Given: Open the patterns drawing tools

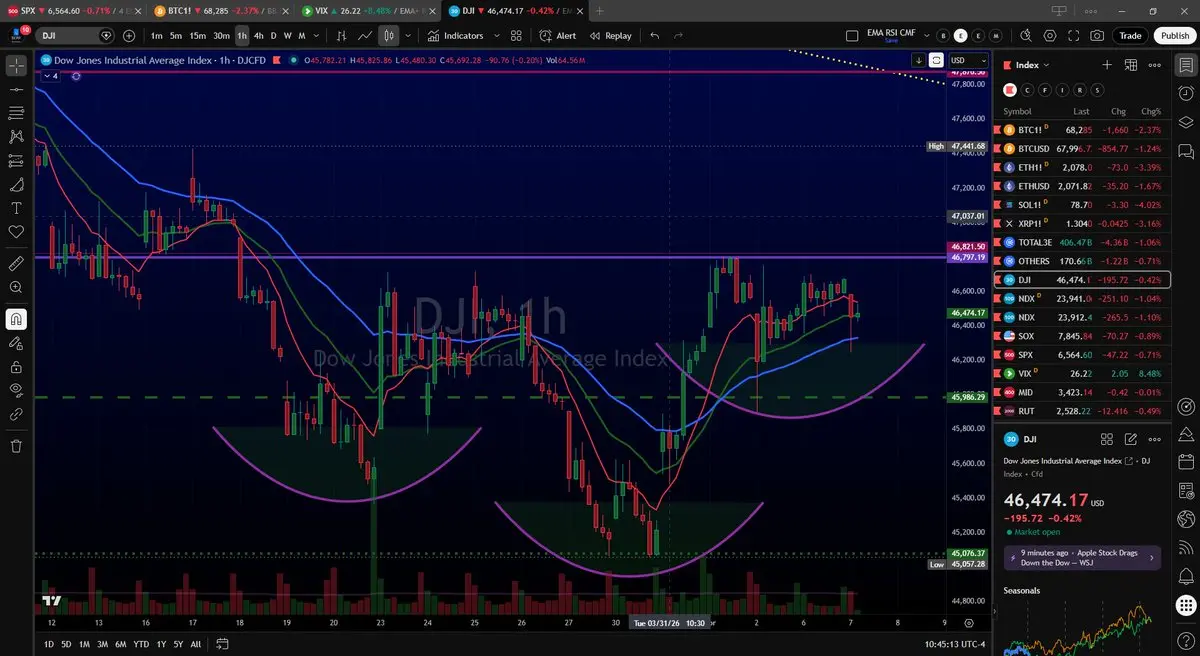Looking at the screenshot, I should tap(16, 137).
